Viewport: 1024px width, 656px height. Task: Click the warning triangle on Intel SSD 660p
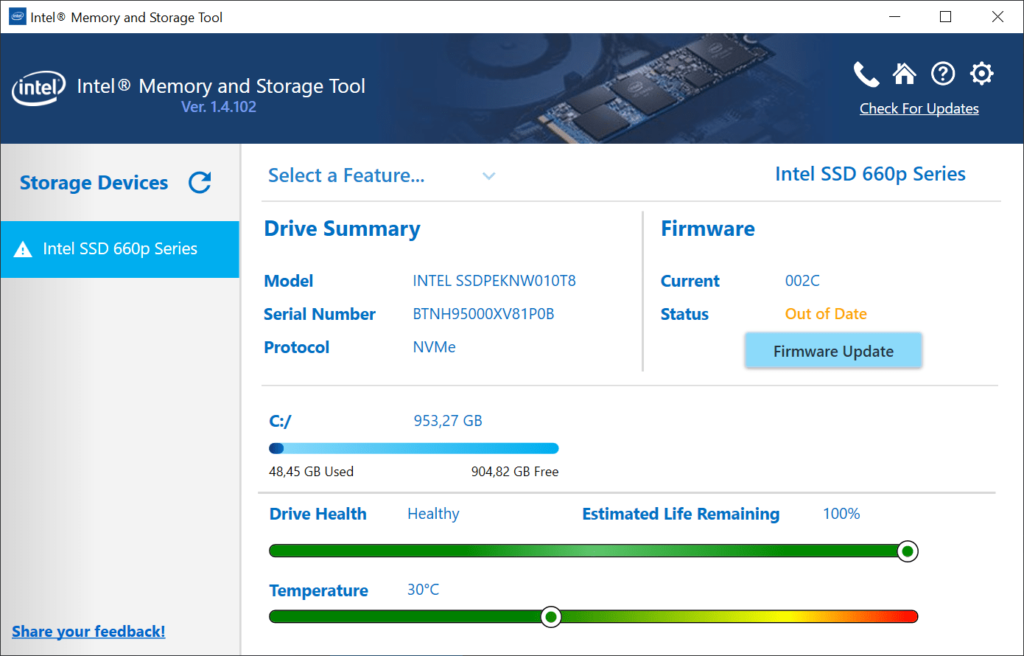click(23, 249)
